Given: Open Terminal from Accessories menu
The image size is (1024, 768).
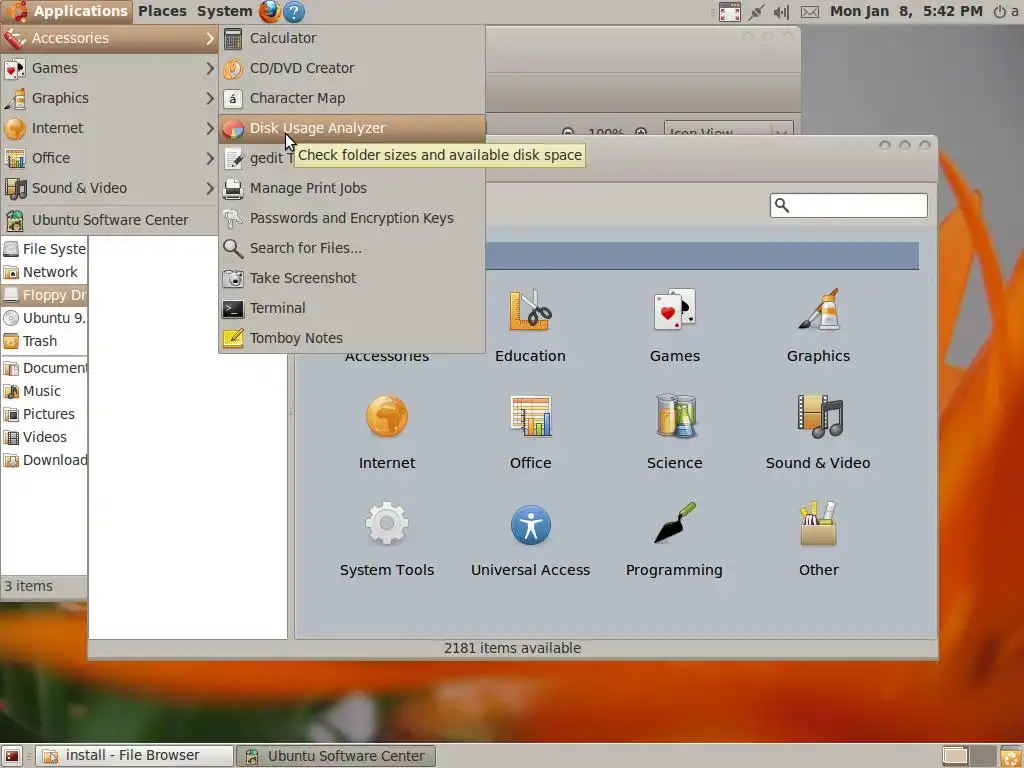Looking at the screenshot, I should pos(352,309).
